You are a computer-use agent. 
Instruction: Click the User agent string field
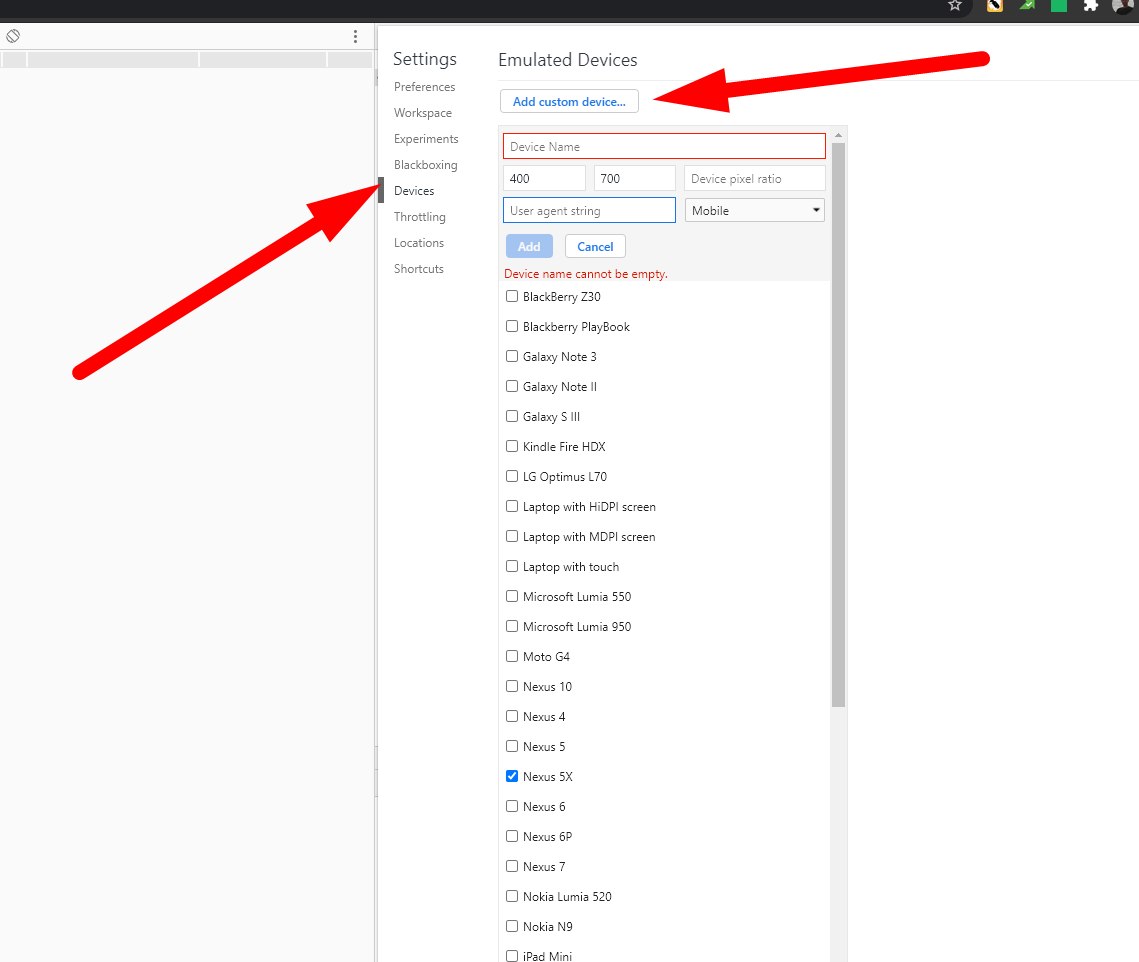pos(589,210)
